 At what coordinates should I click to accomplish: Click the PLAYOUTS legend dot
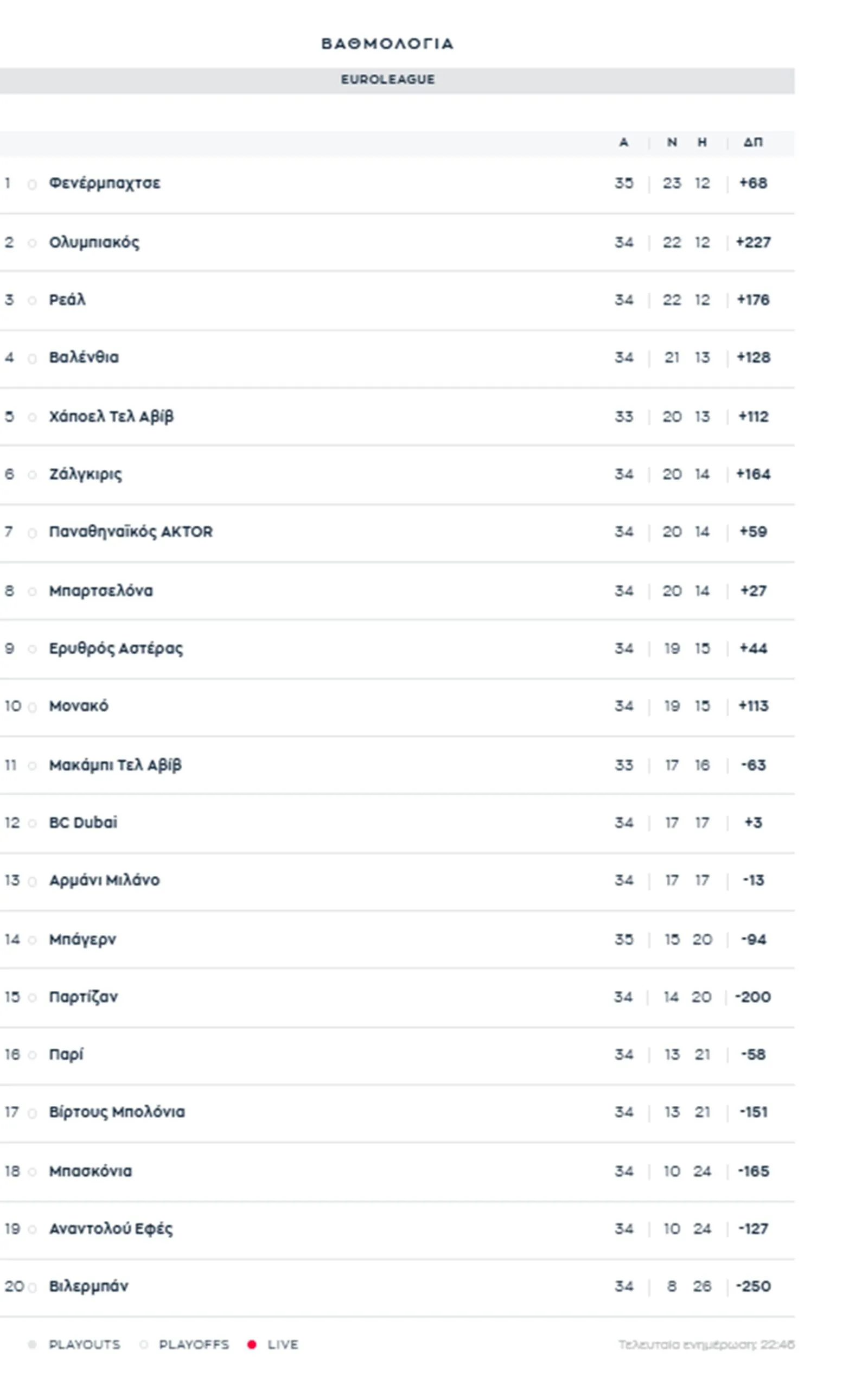tap(32, 1345)
